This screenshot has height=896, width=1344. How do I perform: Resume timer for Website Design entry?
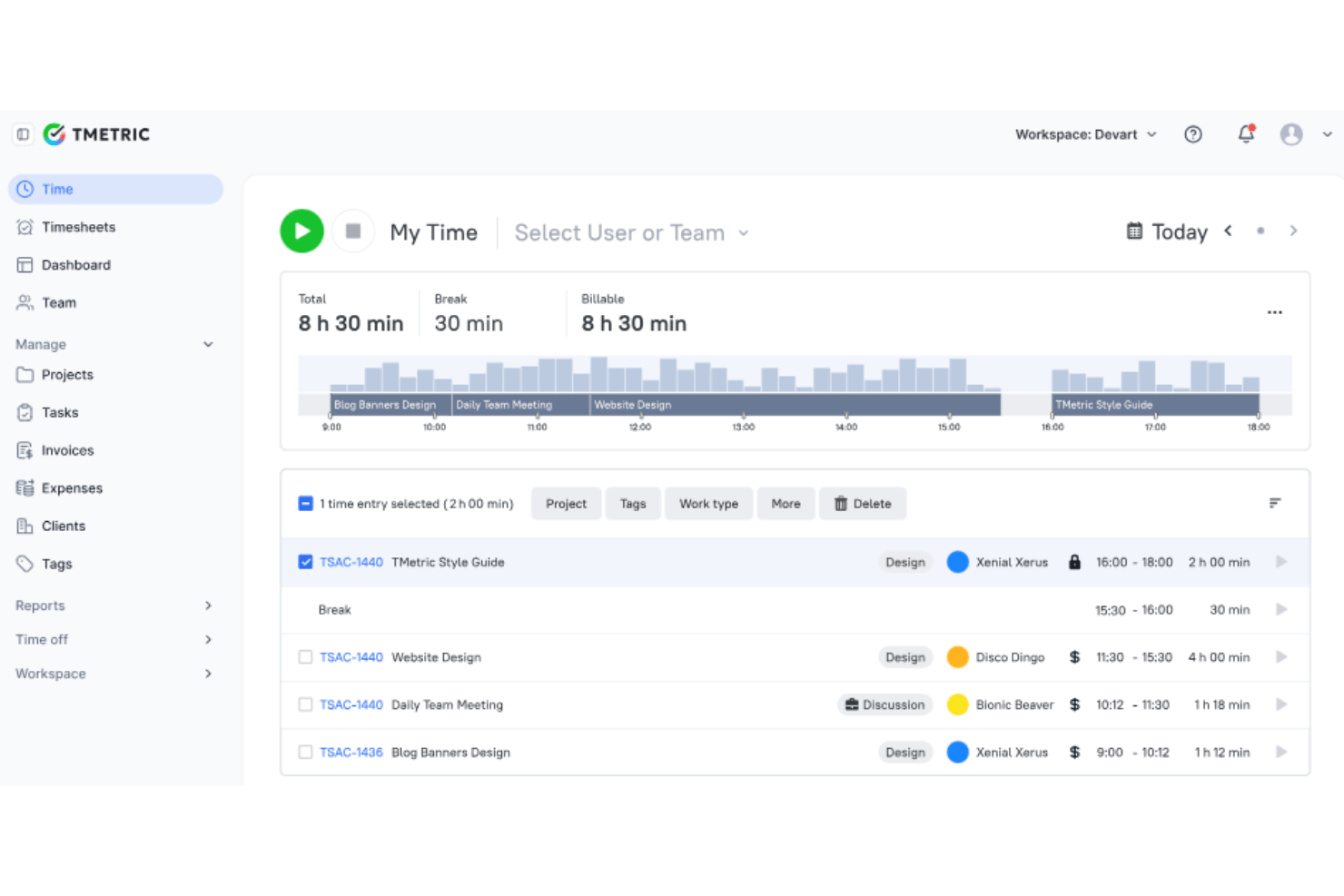click(x=1281, y=656)
